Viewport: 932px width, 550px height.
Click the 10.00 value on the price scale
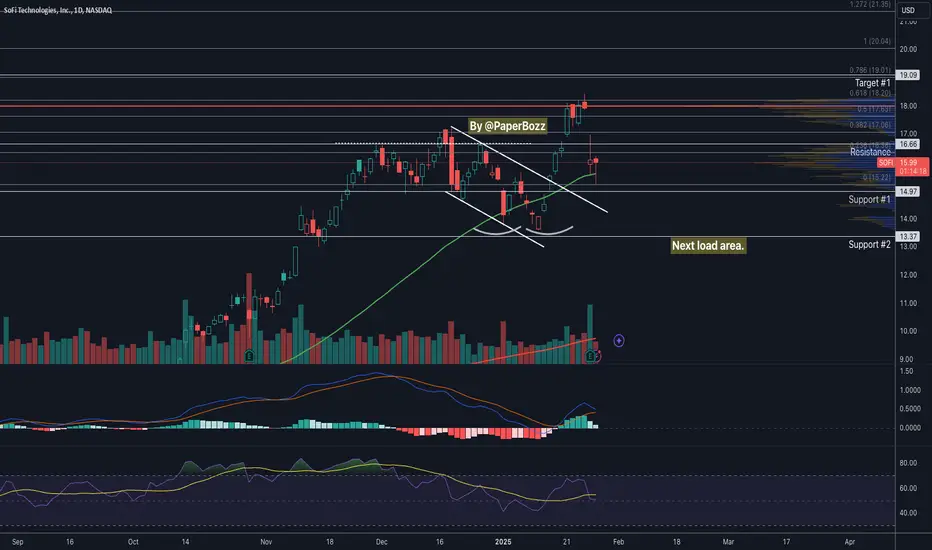(908, 331)
